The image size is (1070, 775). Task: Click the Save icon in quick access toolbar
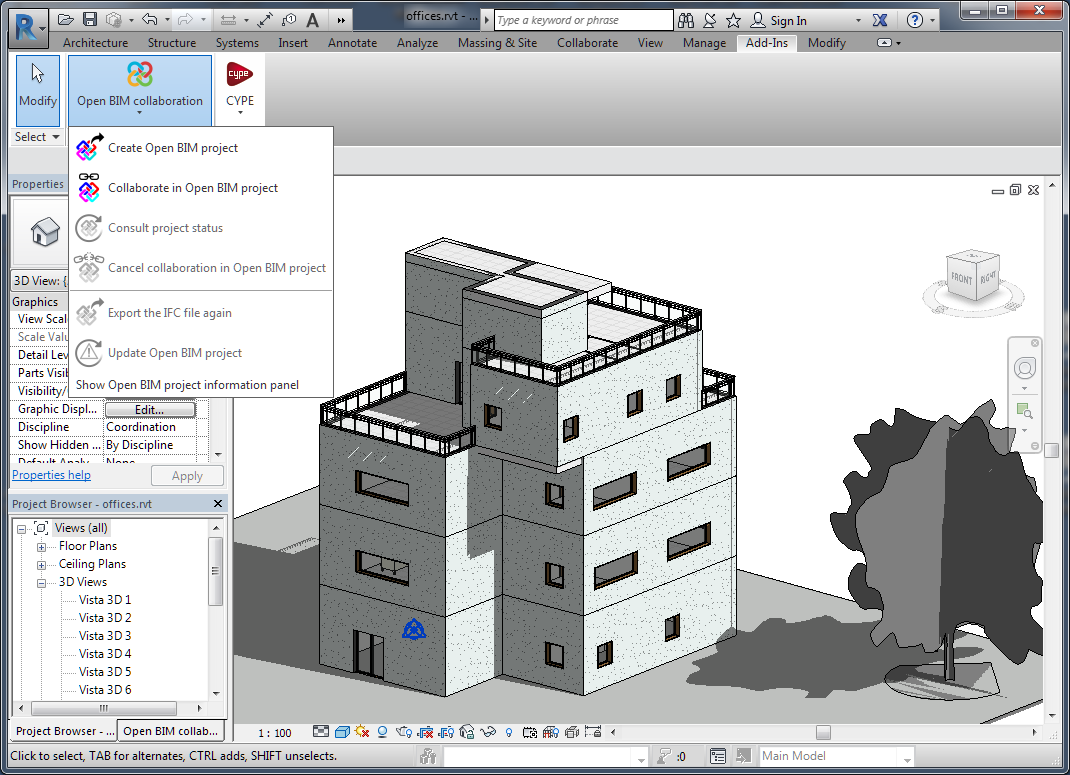pyautogui.click(x=90, y=20)
